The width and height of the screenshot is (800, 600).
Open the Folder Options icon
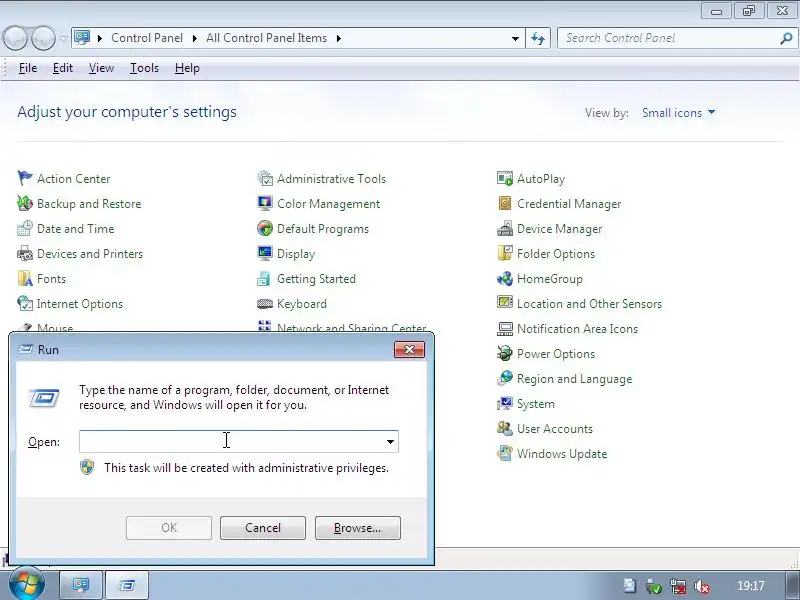coord(505,253)
